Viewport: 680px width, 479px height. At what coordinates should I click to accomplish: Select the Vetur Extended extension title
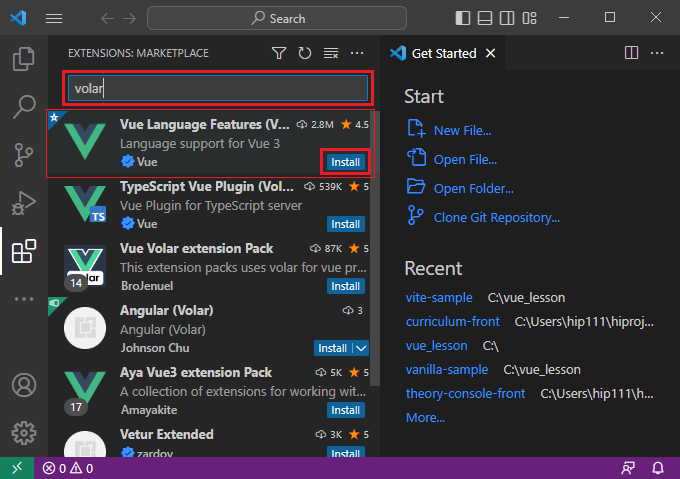(167, 434)
